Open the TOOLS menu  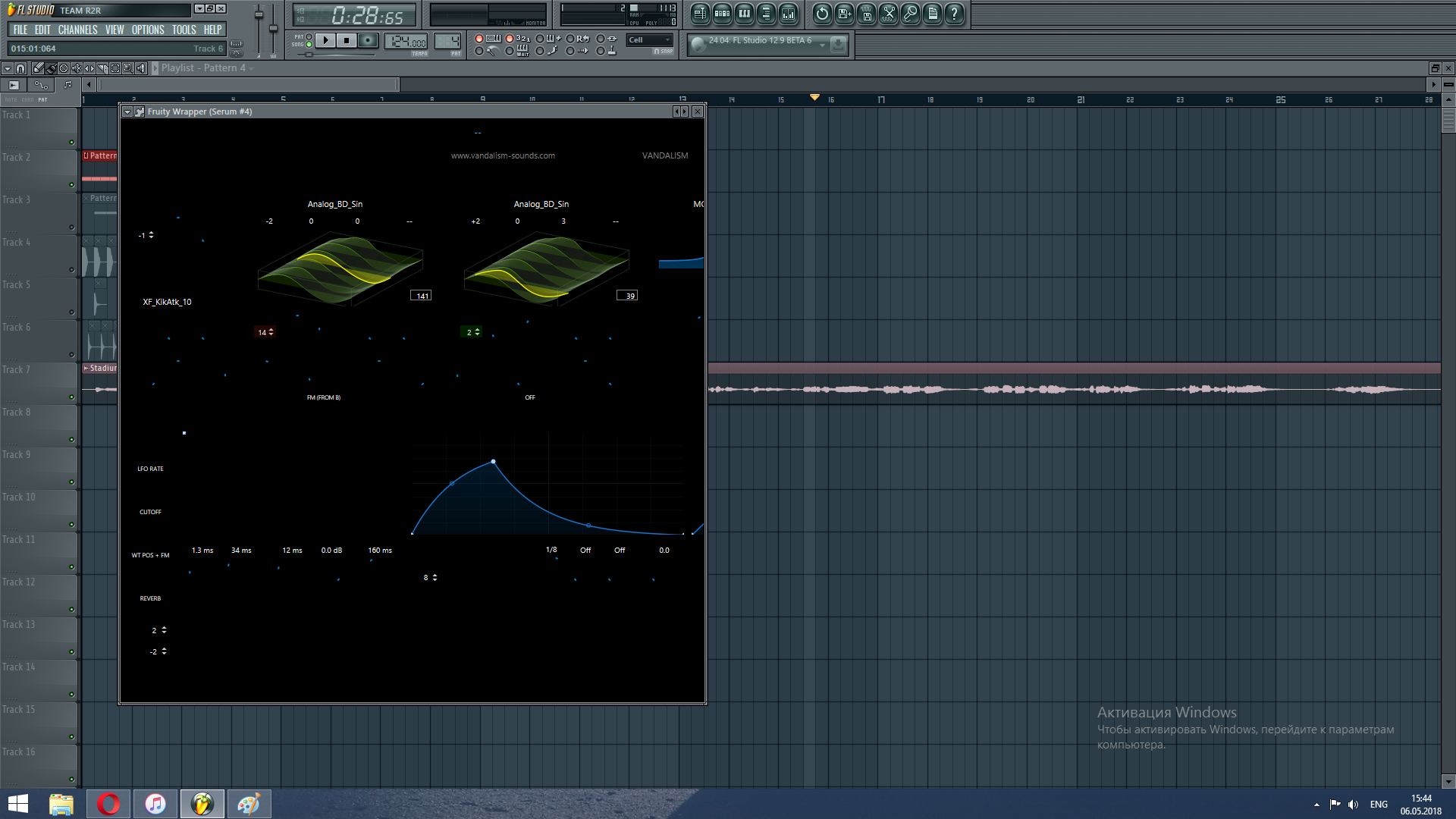pos(184,30)
